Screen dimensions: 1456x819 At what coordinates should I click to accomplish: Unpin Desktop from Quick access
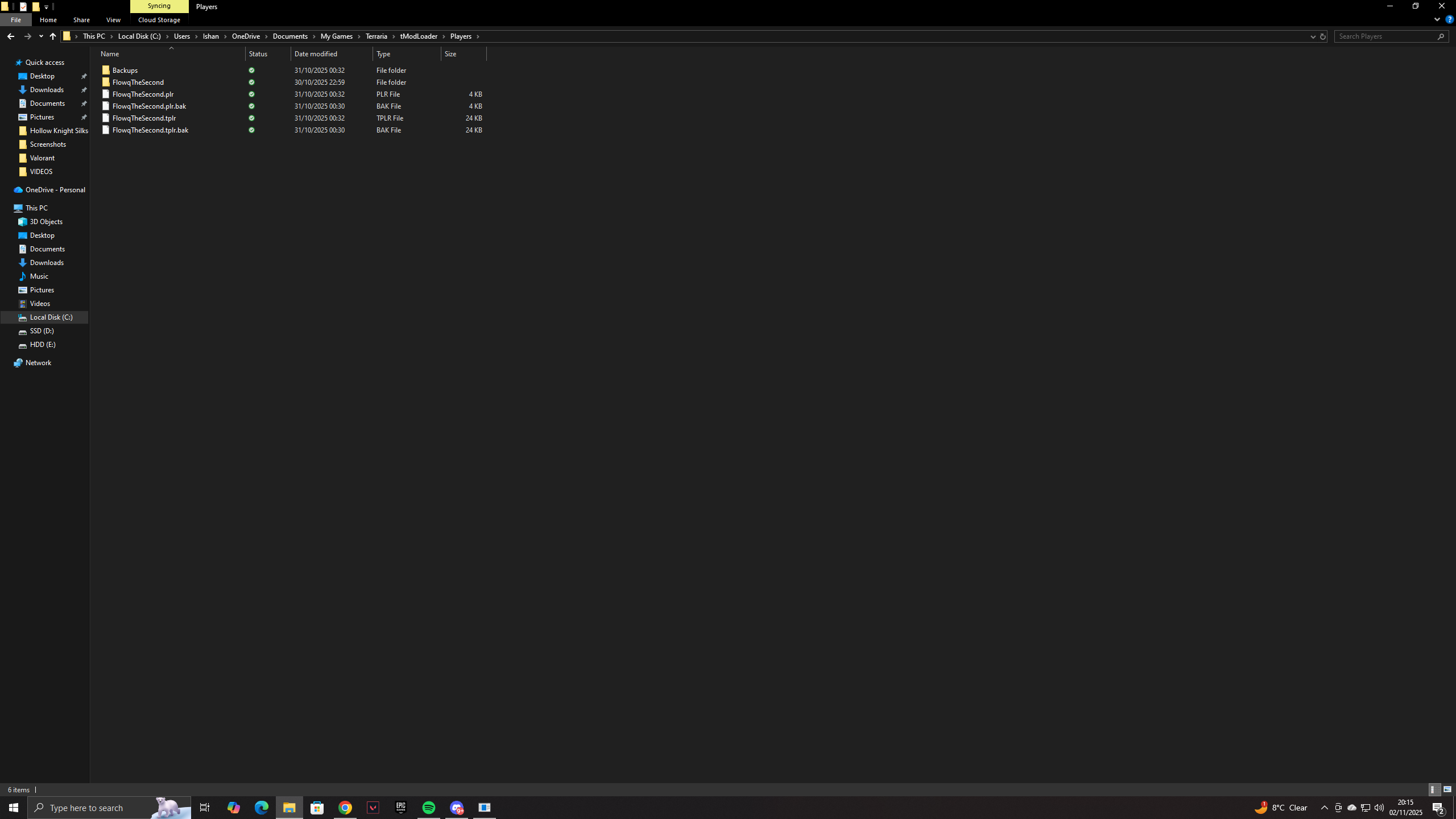(84, 76)
